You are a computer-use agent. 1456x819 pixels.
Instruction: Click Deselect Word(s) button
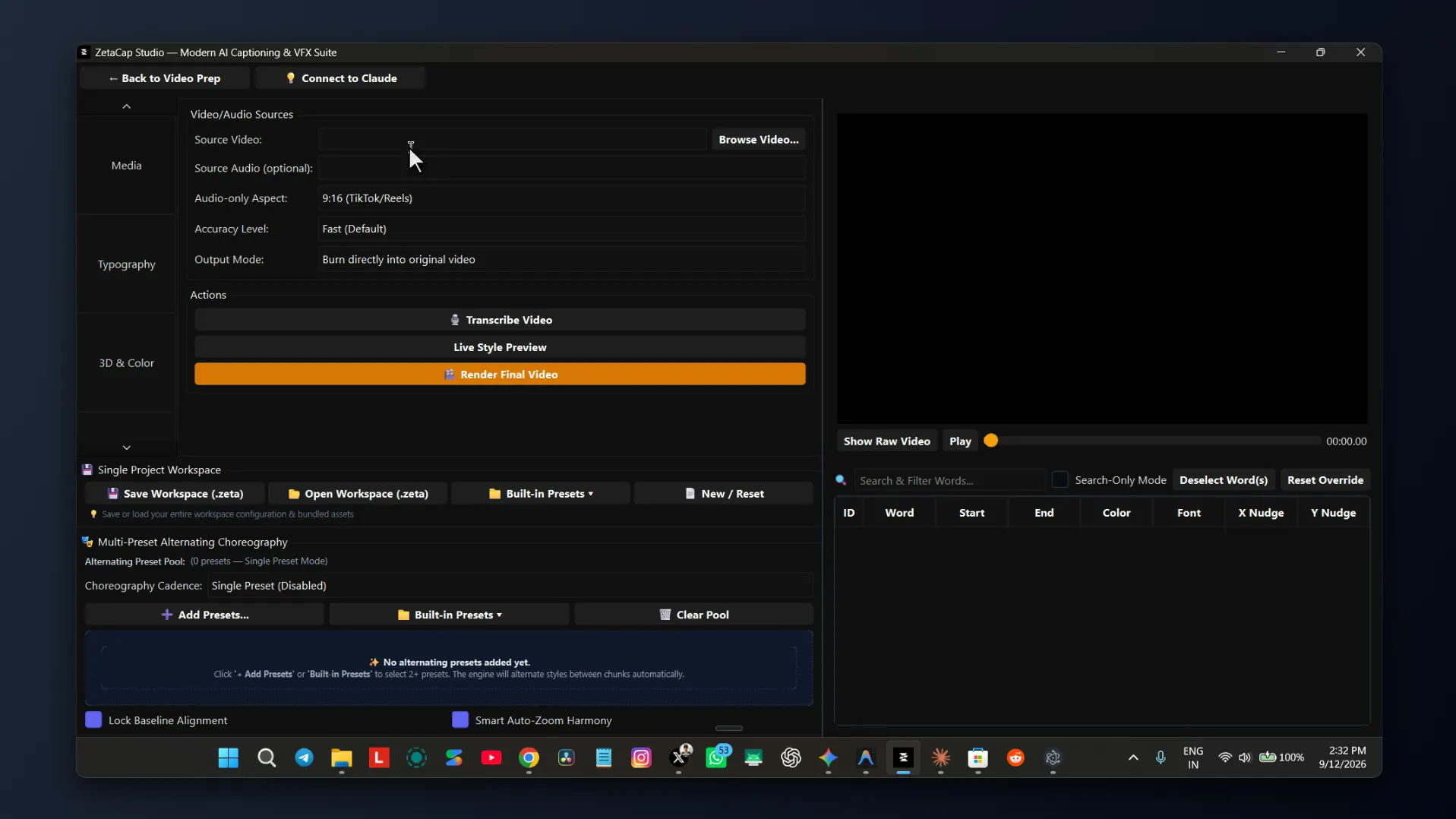coord(1223,480)
